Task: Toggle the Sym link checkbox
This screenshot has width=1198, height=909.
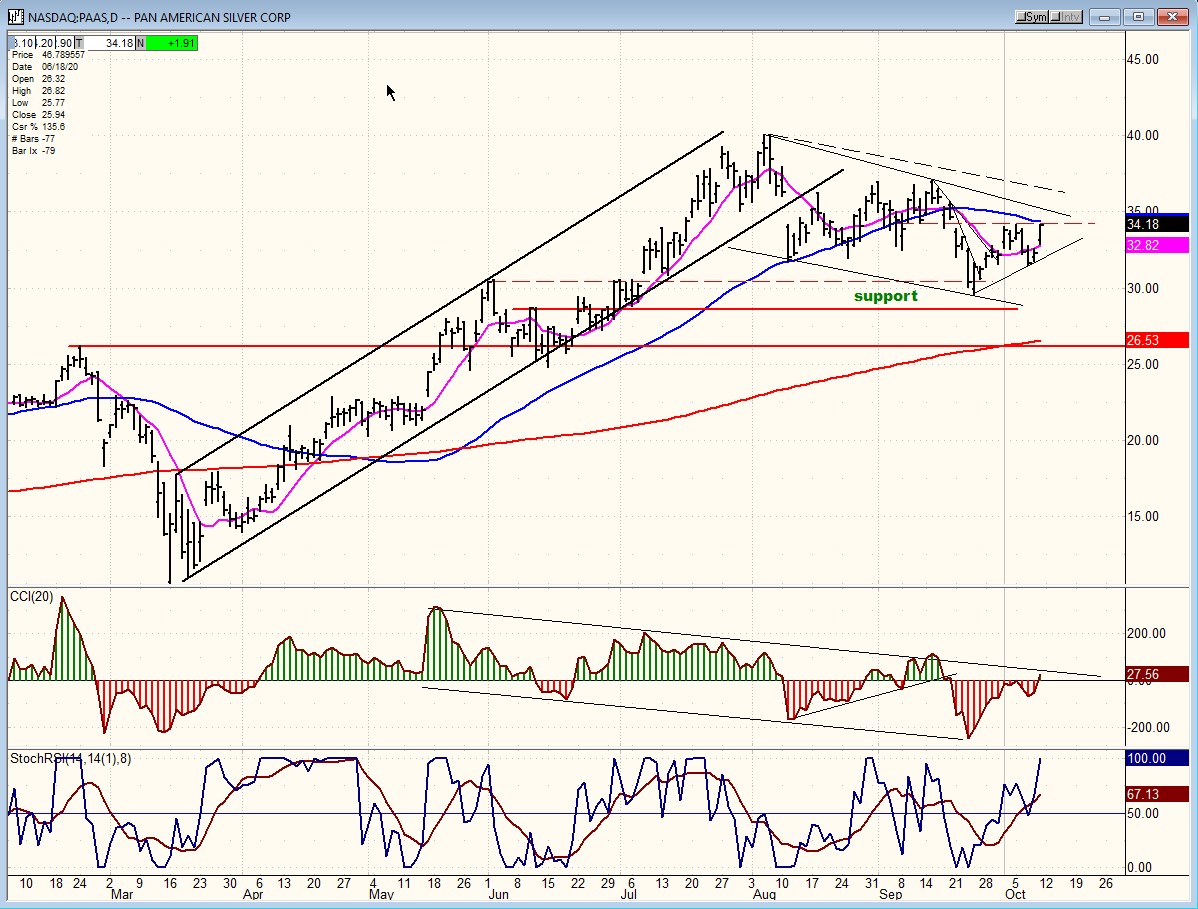Action: pyautogui.click(x=1031, y=17)
